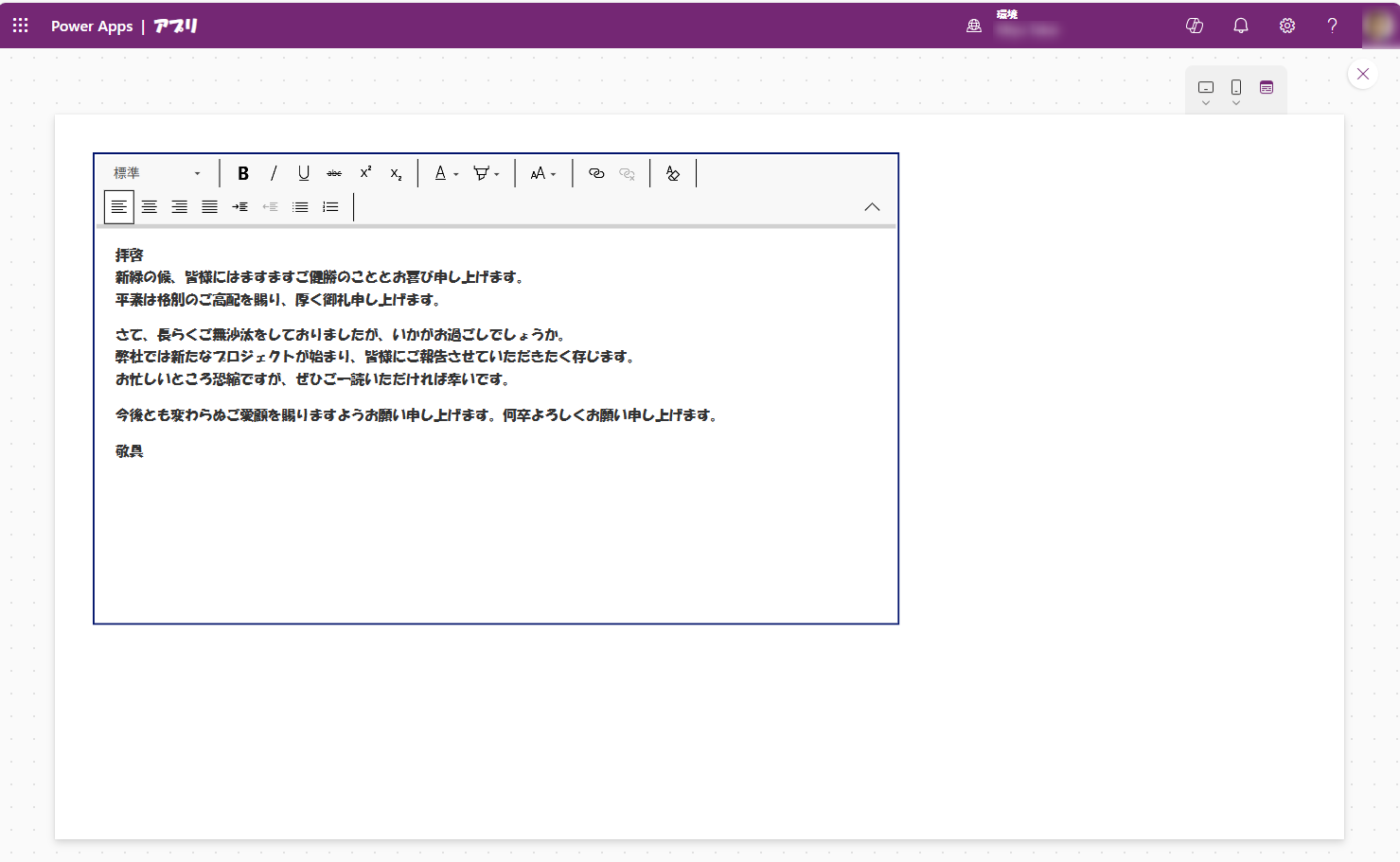Clear formatting with the eraser icon

click(x=673, y=173)
